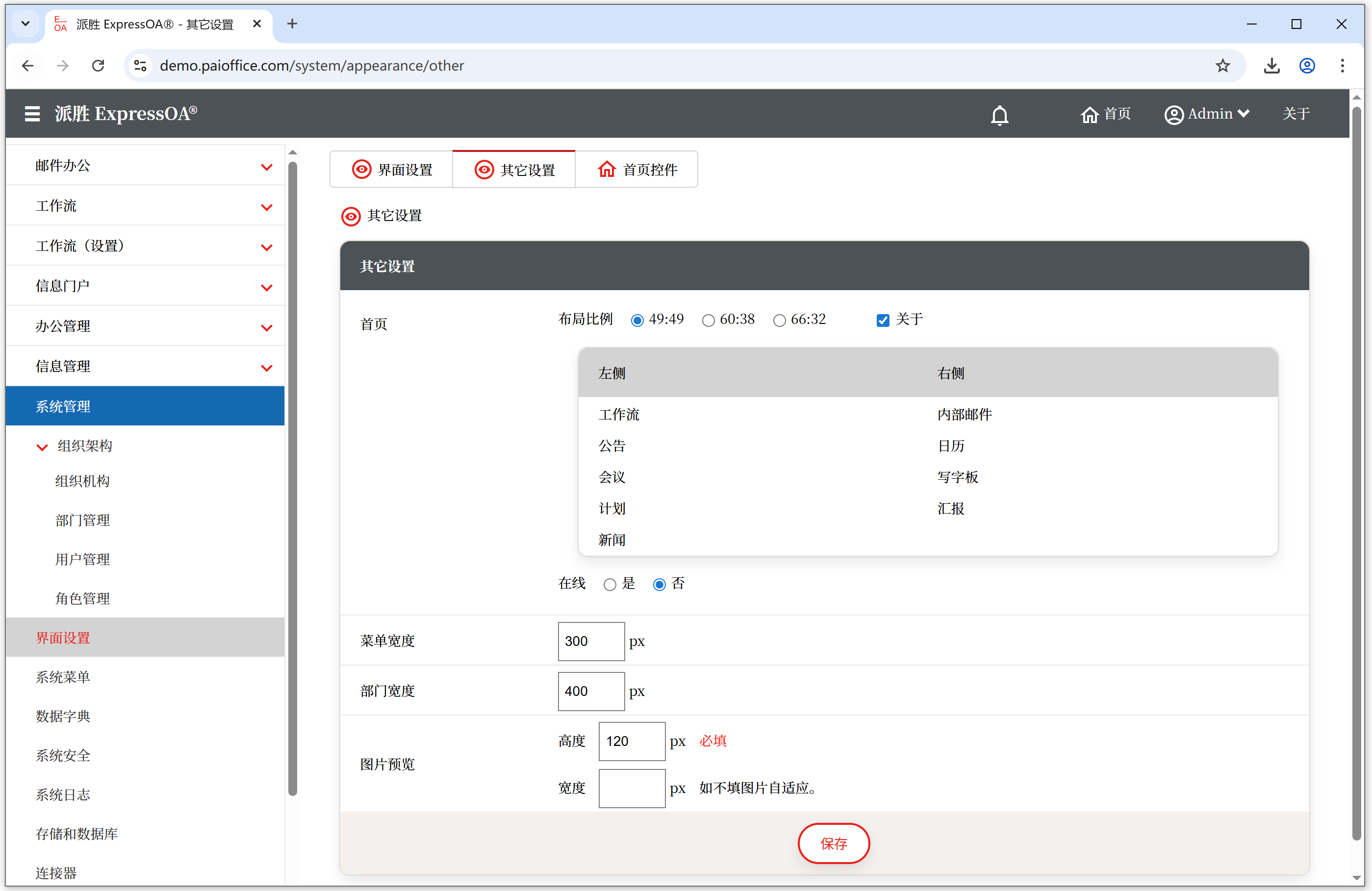Click the 保存 button
This screenshot has height=891, width=1372.
(x=833, y=843)
